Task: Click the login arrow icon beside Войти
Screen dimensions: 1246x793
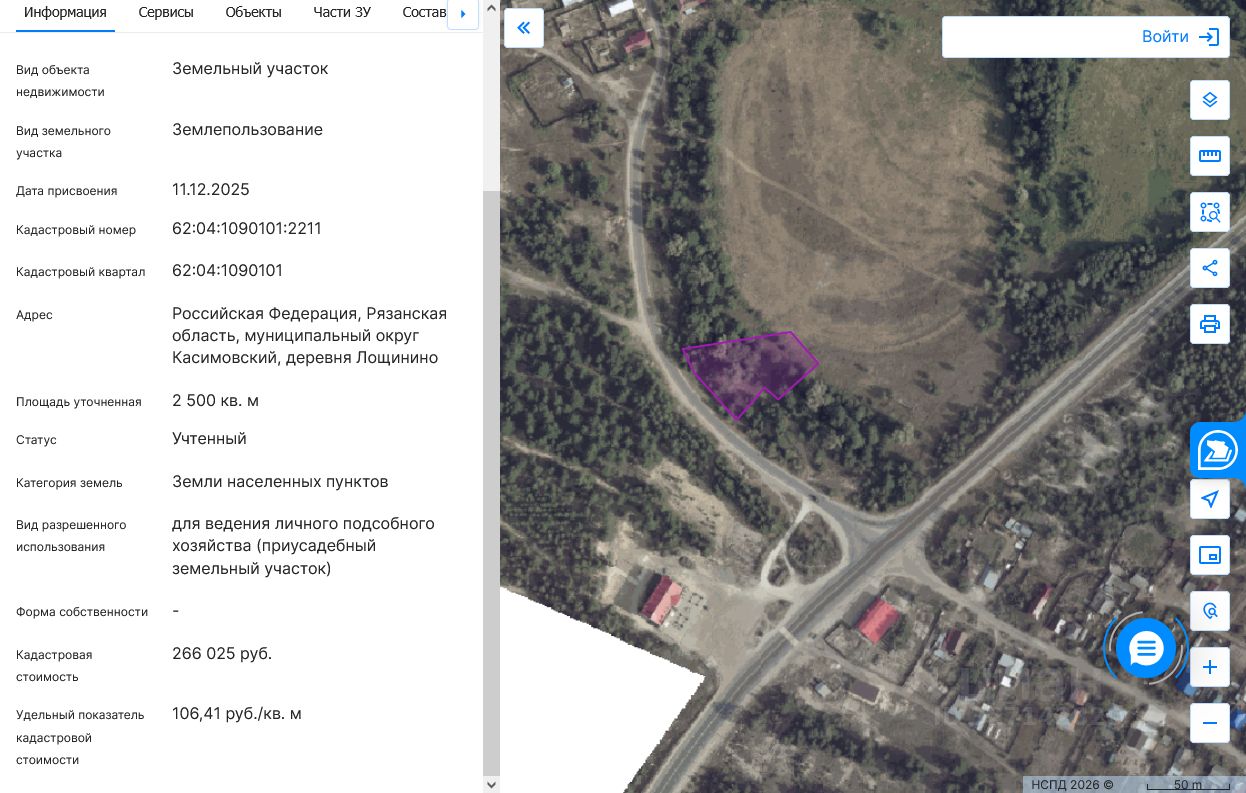Action: coord(1209,37)
